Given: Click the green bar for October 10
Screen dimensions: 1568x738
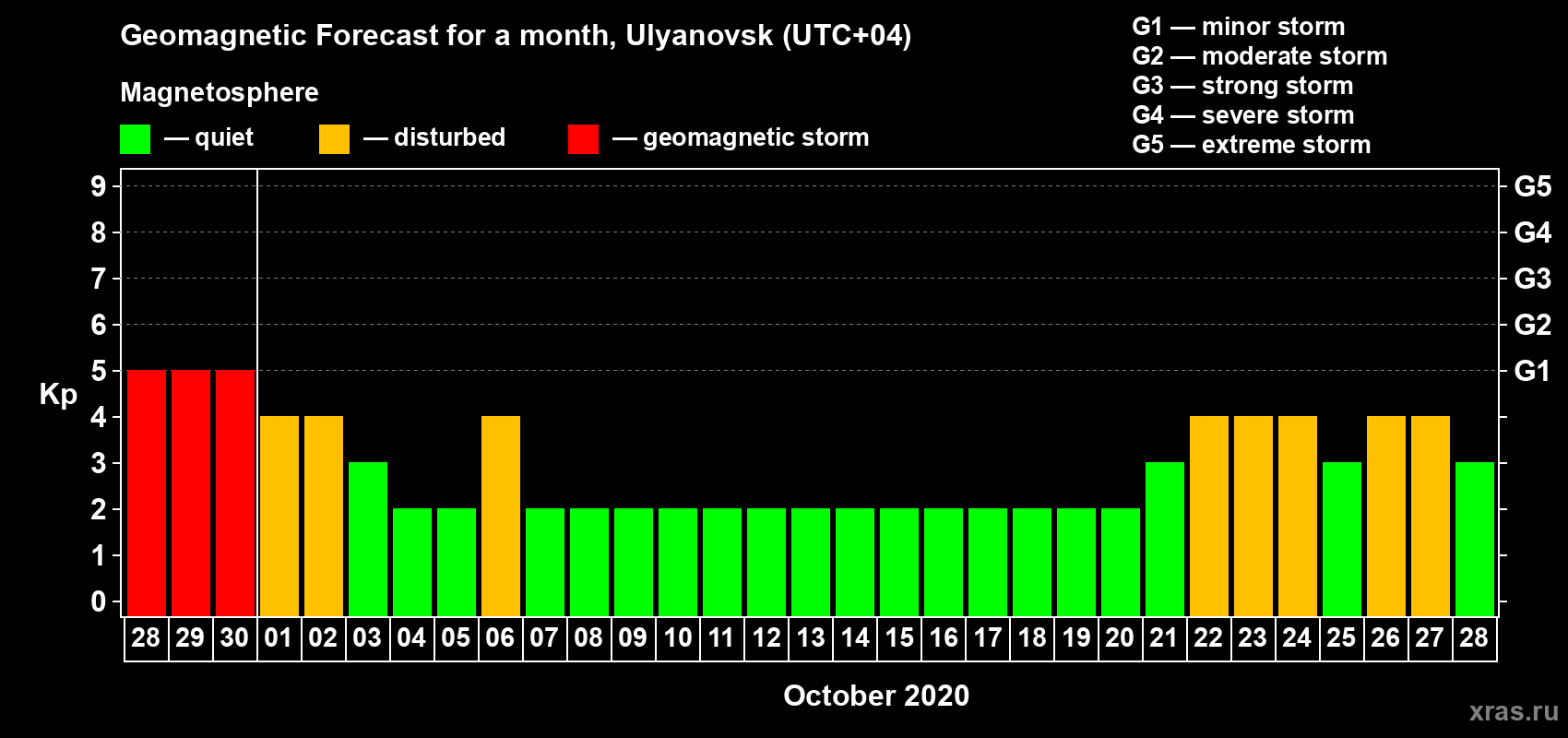Looking at the screenshot, I should coord(678,562).
